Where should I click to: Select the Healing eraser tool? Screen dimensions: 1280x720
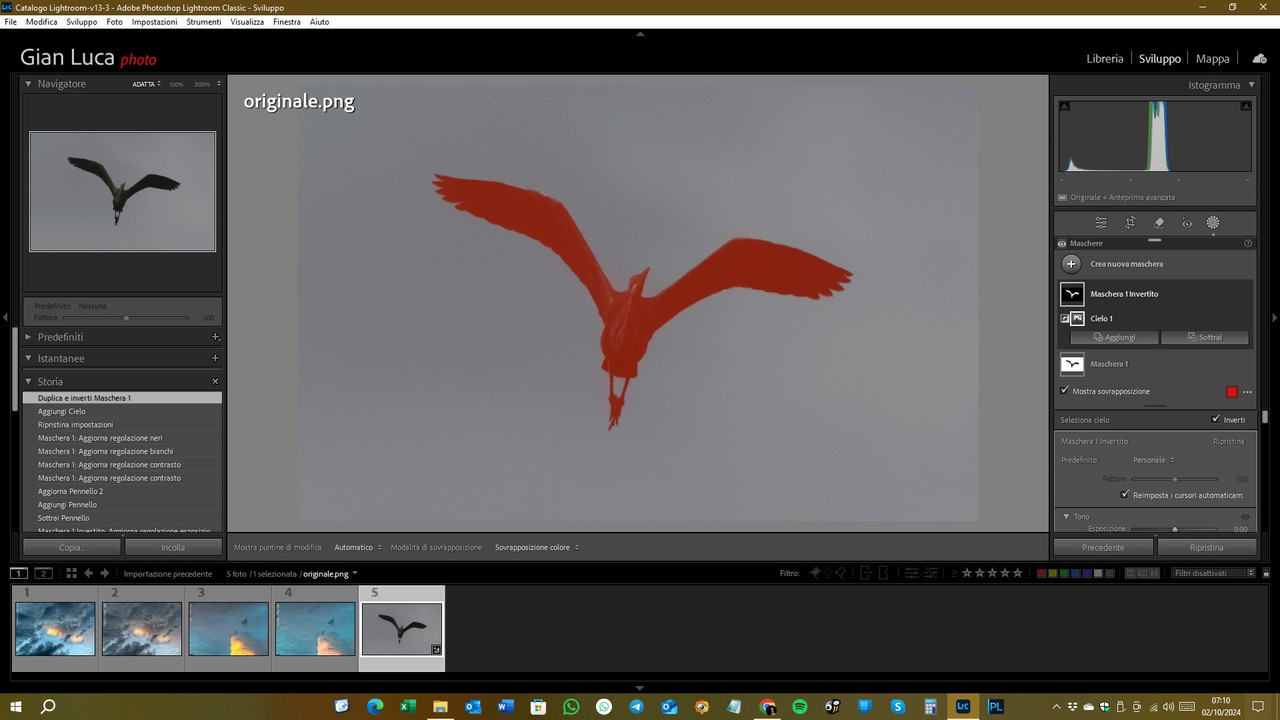click(1159, 223)
